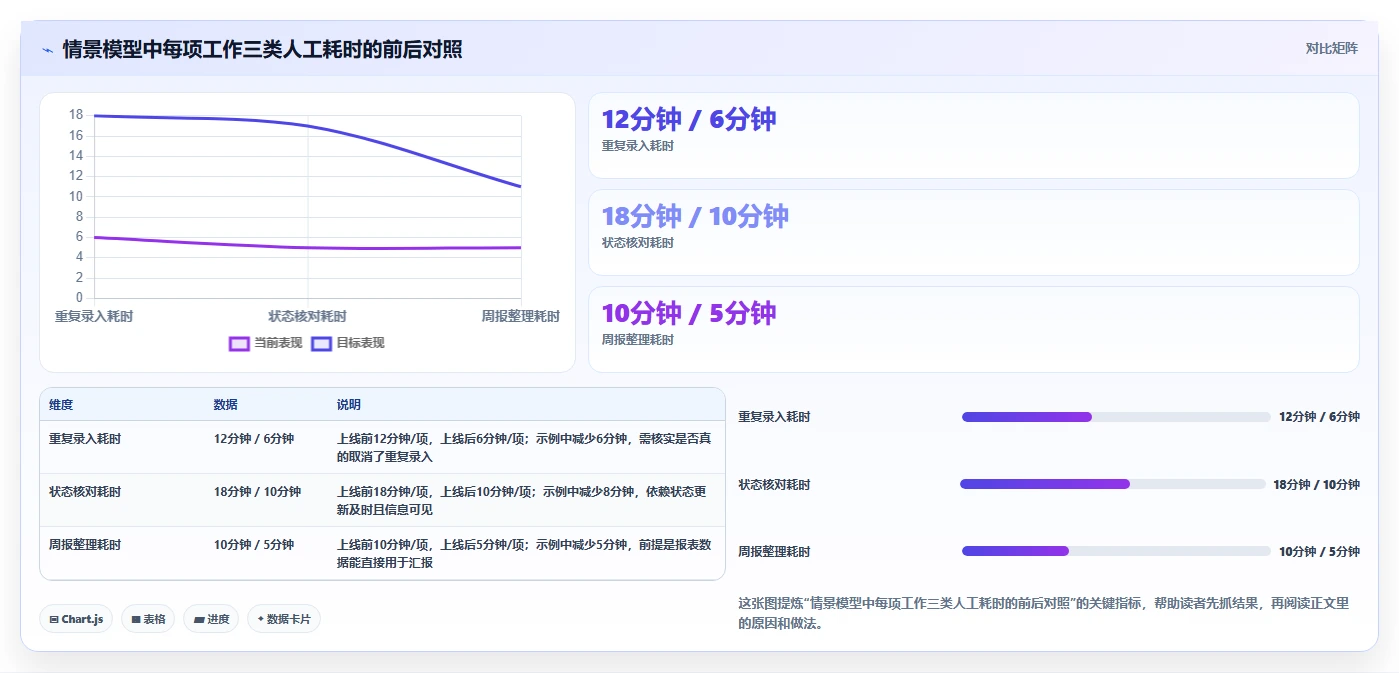The width and height of the screenshot is (1399, 673).
Task: Click the description starting 上线前12分钟/项
Action: pos(525,447)
